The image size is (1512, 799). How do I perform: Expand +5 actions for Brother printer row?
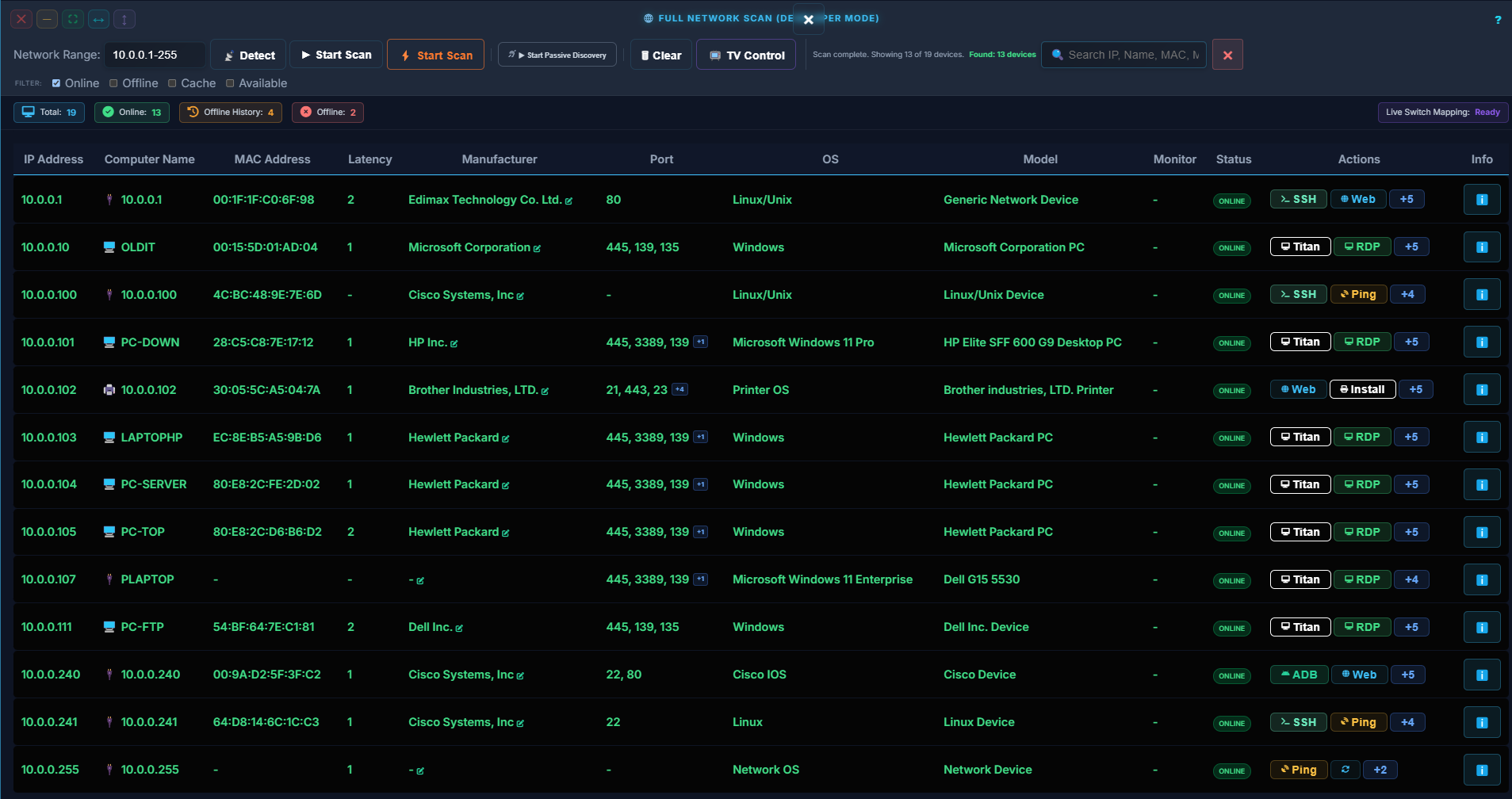(x=1416, y=389)
